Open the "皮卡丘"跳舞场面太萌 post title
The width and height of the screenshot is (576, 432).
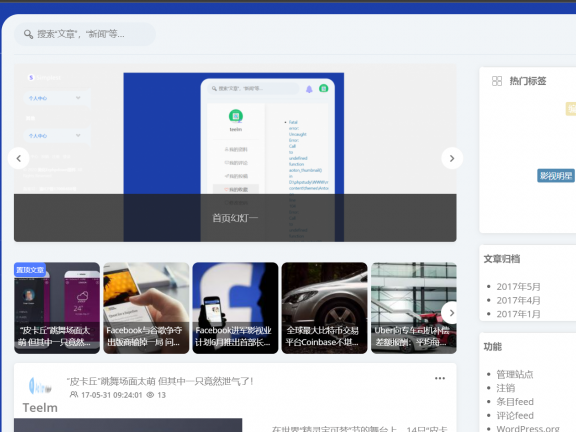[x=160, y=381]
